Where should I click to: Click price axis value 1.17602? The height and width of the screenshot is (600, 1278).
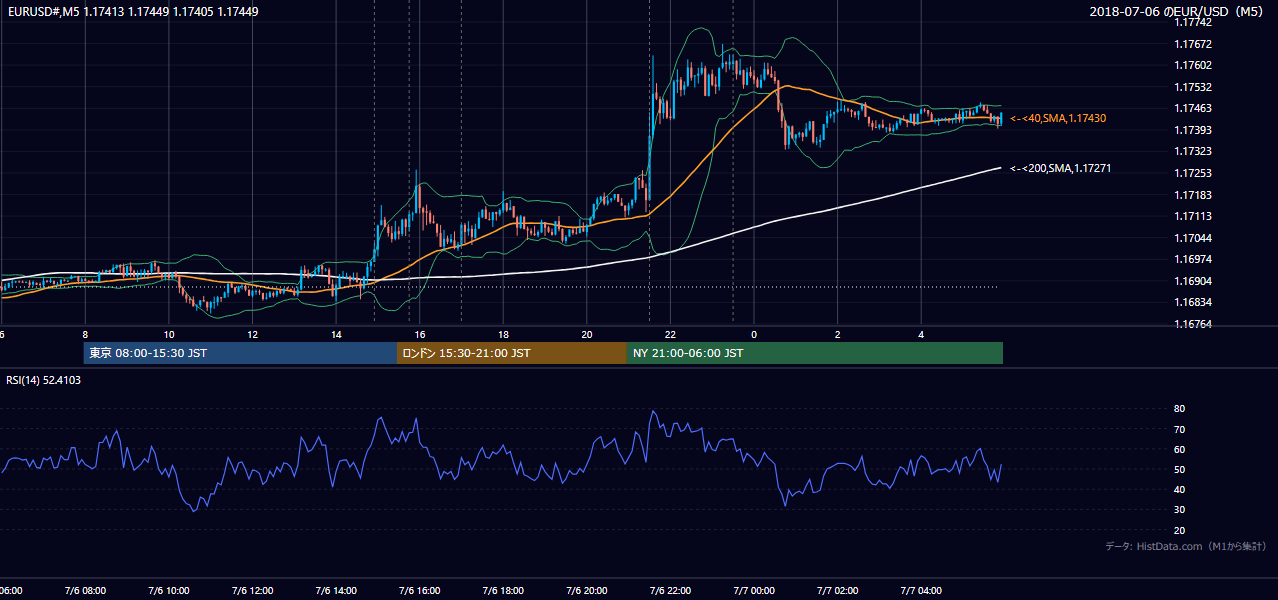1193,65
